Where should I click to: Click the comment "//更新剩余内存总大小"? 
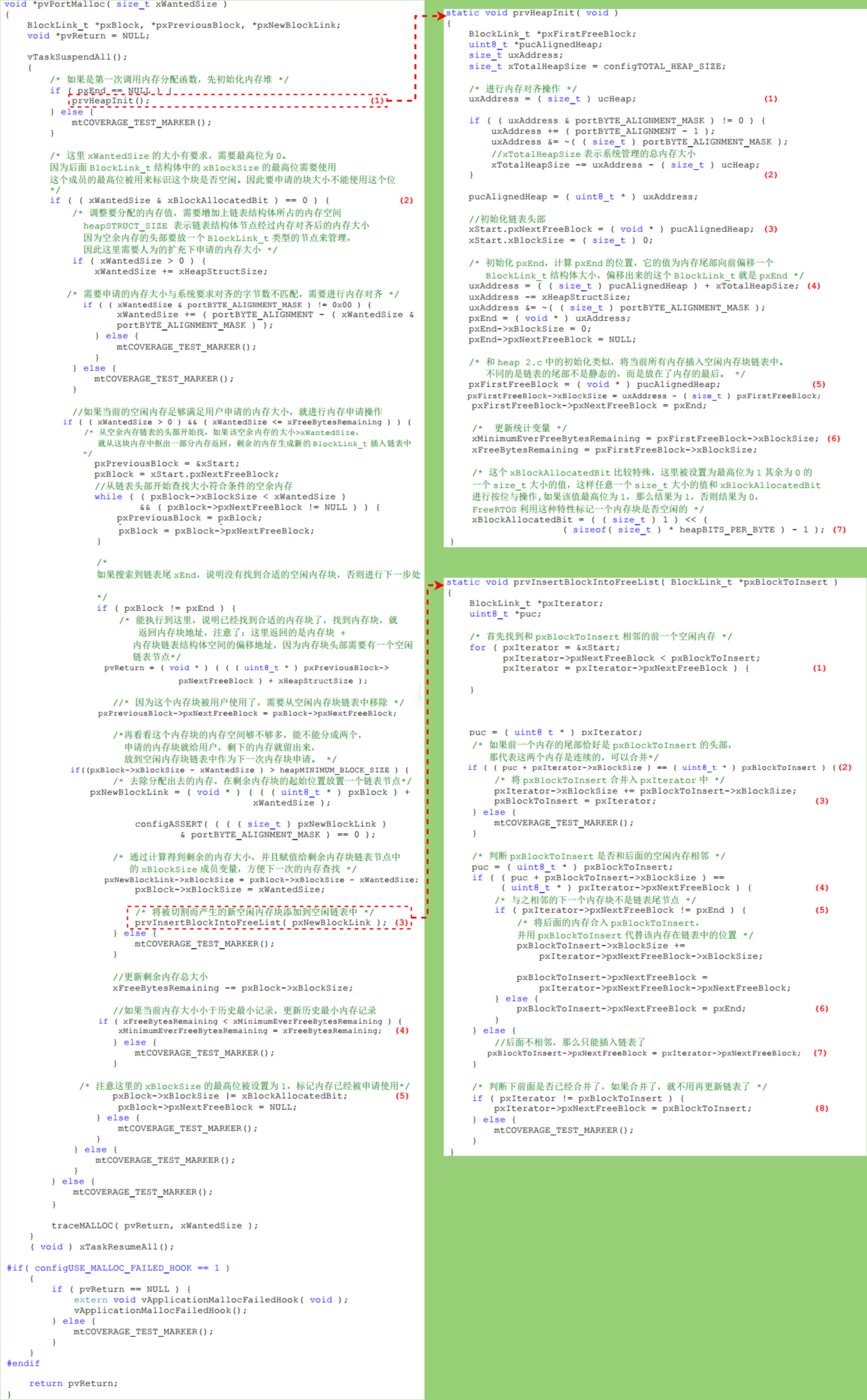pos(160,977)
